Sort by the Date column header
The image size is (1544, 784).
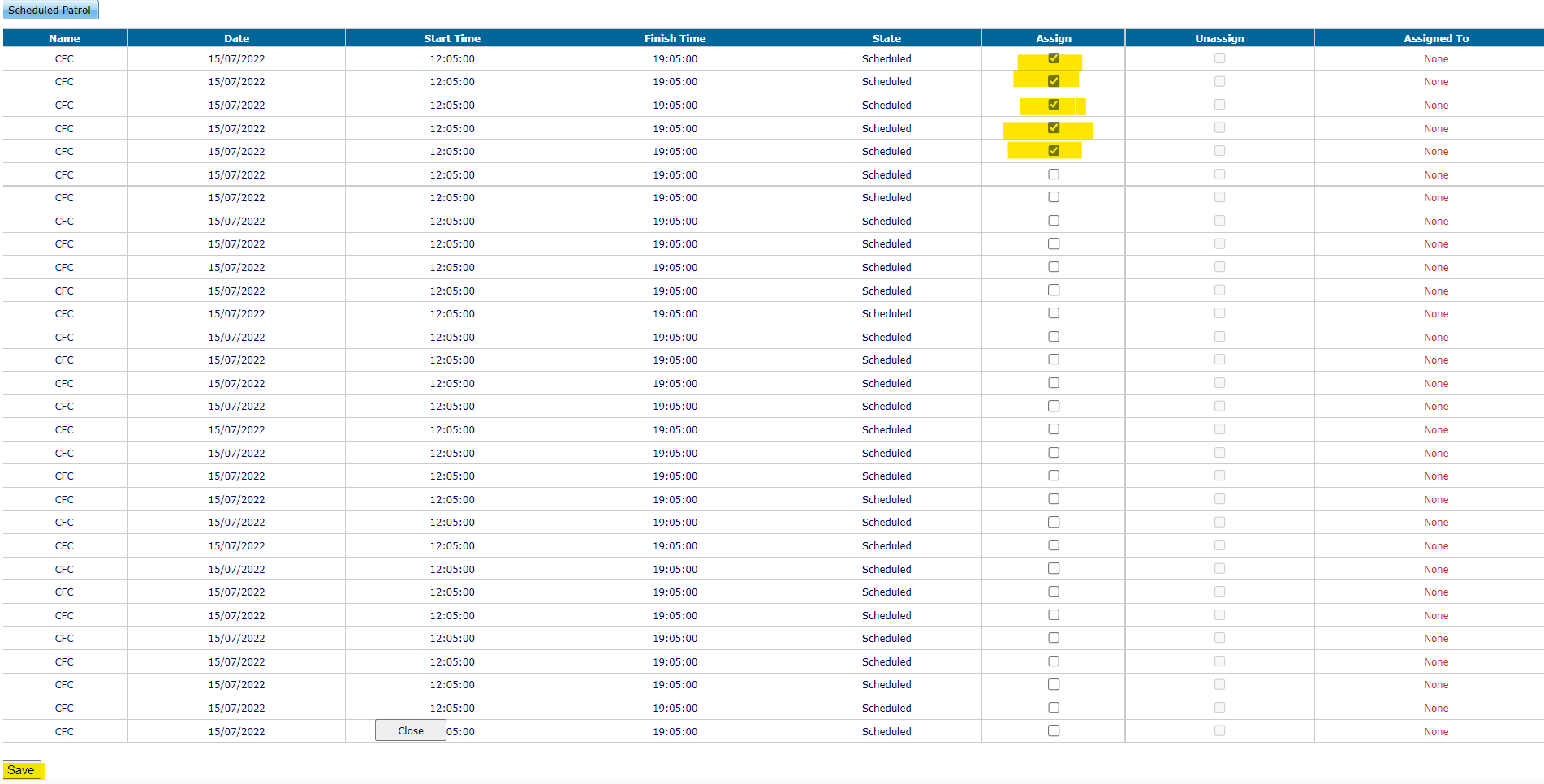[236, 38]
